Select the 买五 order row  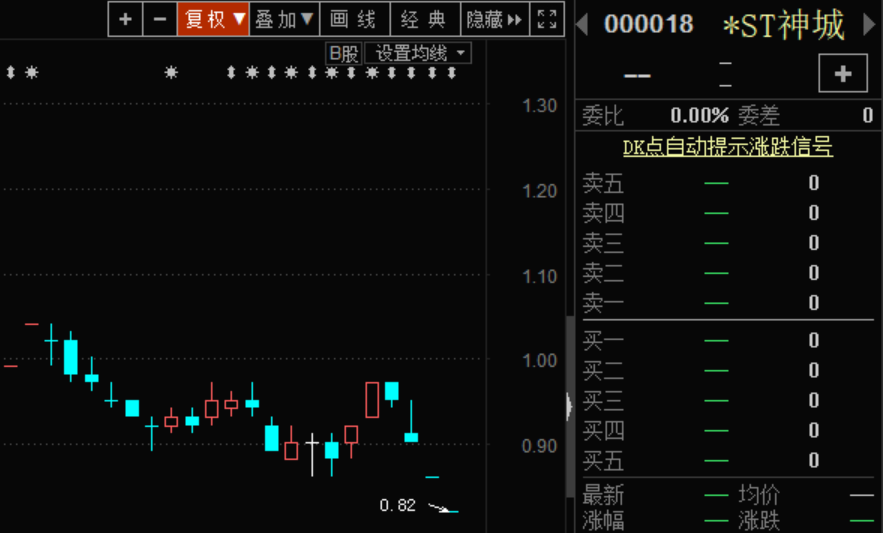point(729,460)
